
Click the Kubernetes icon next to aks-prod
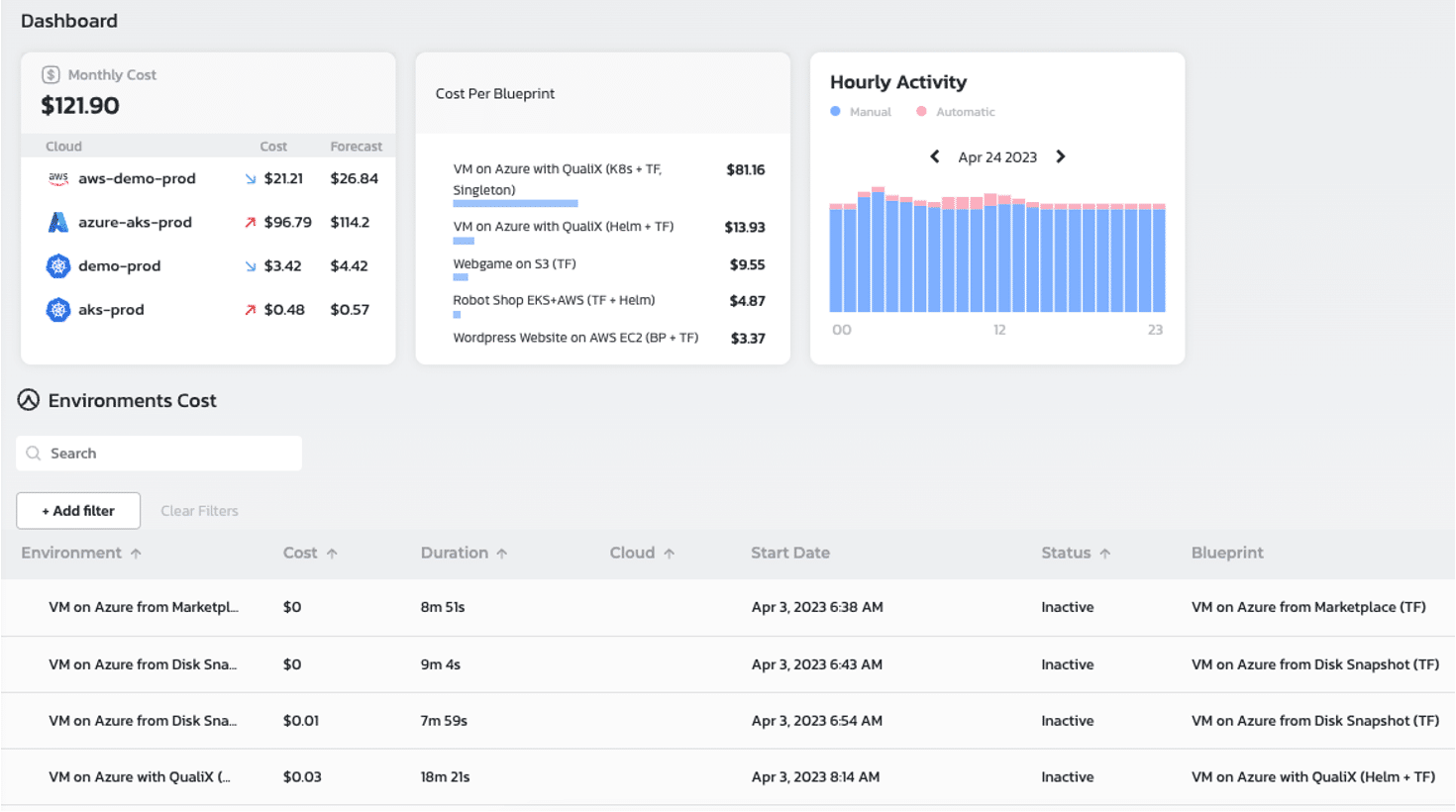(x=58, y=310)
